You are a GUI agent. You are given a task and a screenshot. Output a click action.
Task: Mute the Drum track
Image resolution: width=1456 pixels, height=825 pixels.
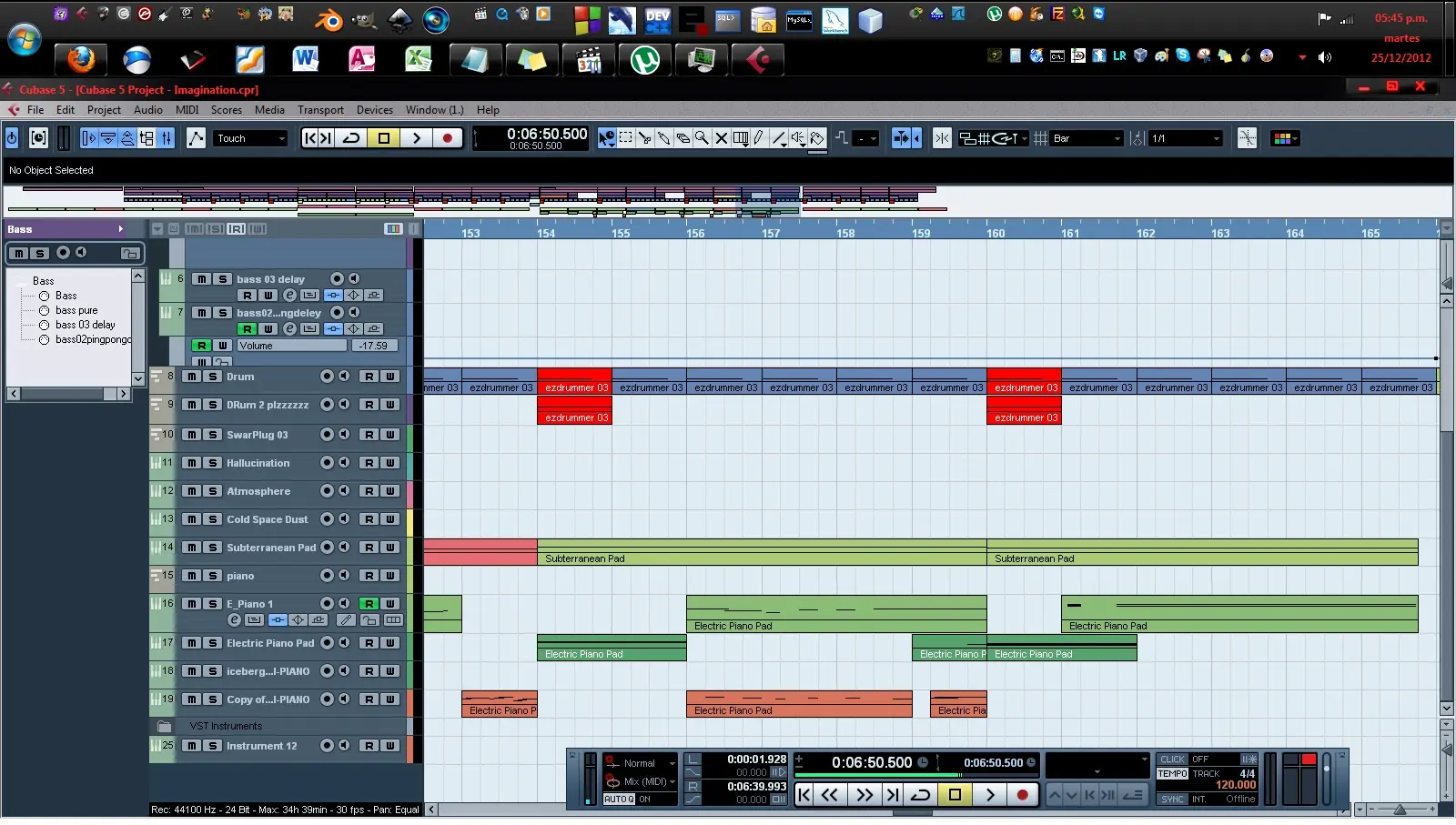[x=192, y=377]
